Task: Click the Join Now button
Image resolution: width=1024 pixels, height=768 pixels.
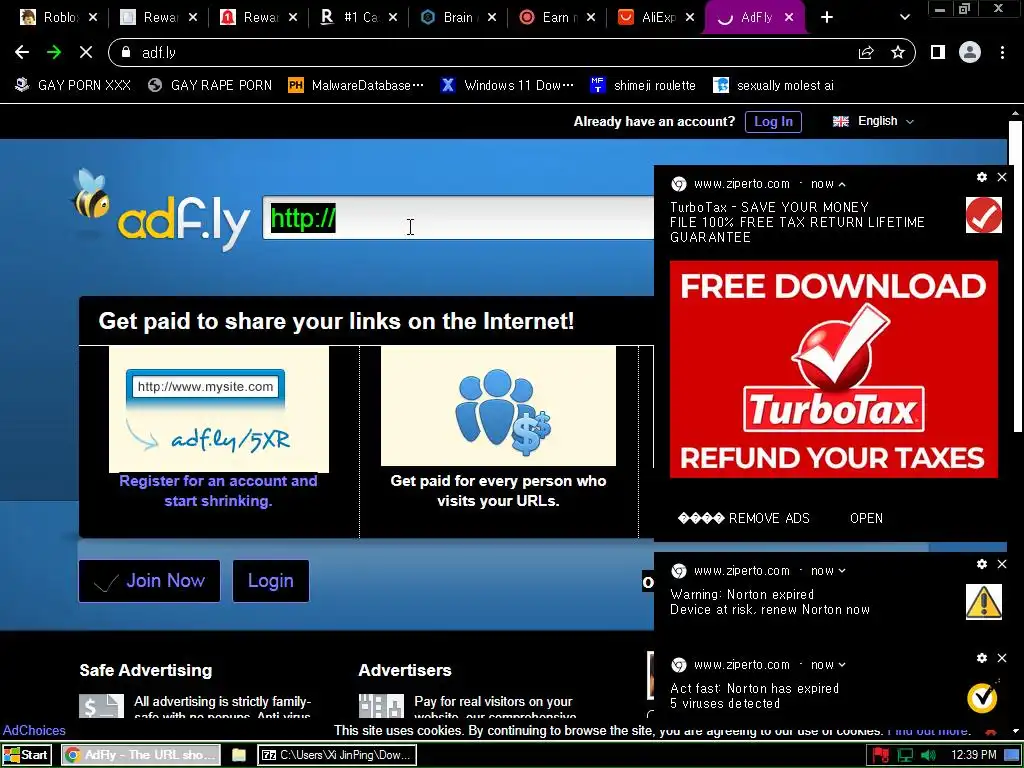Action: pyautogui.click(x=150, y=581)
